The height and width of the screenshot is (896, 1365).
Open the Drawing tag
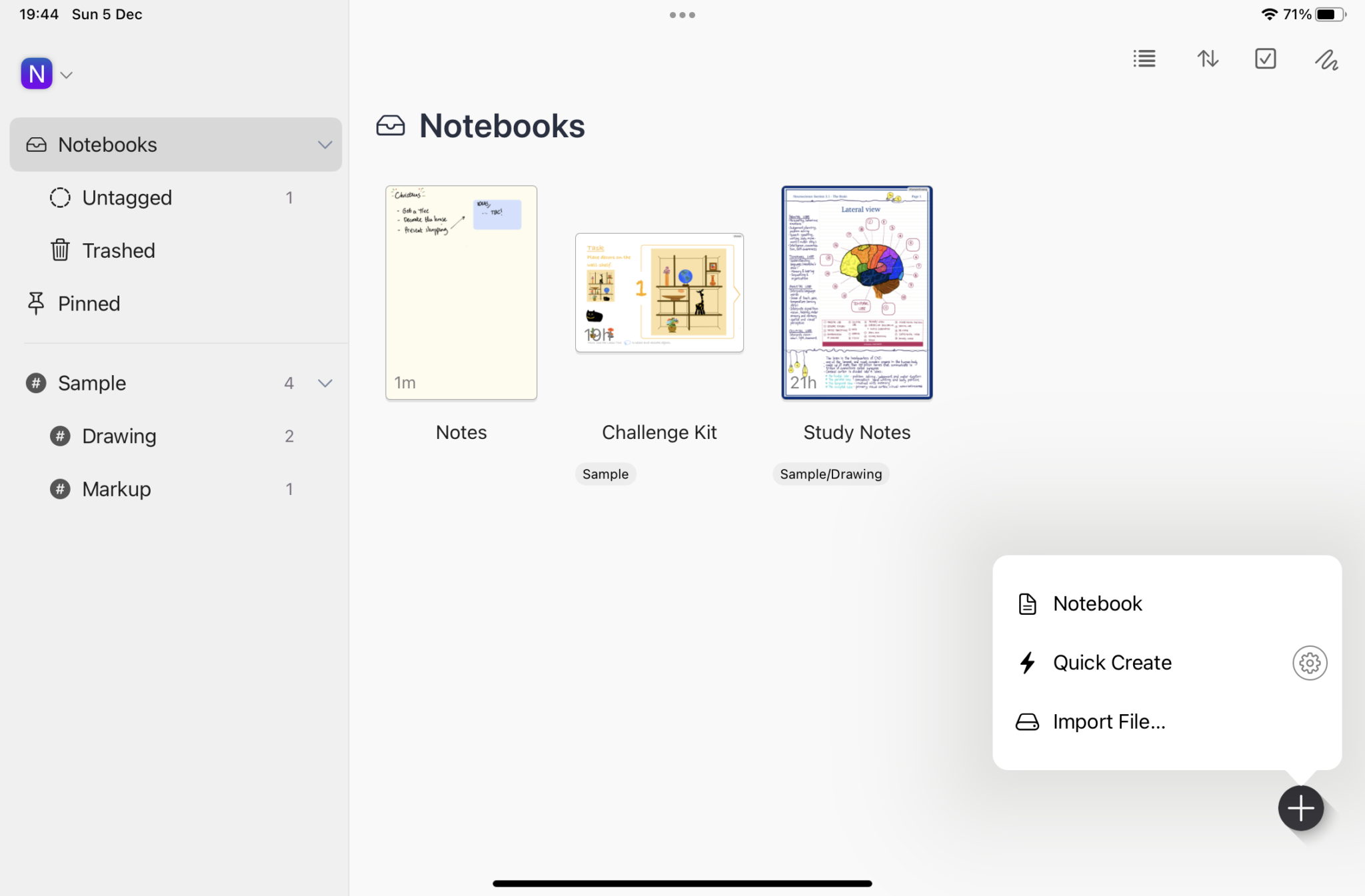(119, 436)
